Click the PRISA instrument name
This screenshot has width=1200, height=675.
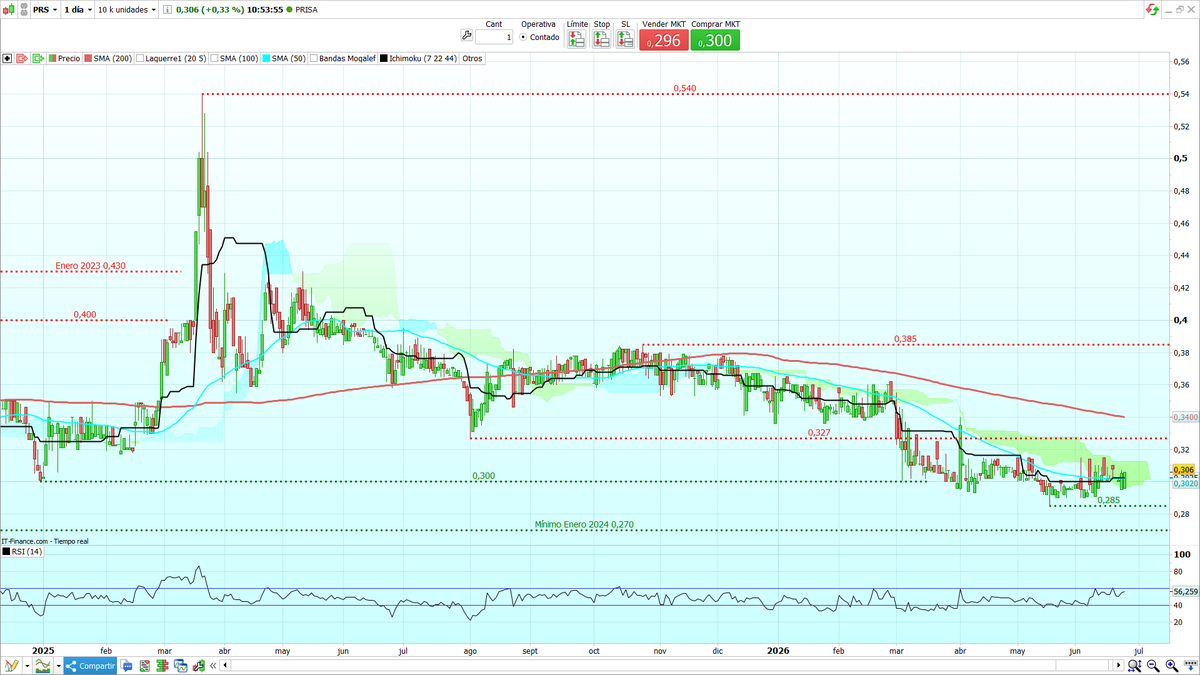click(x=306, y=9)
